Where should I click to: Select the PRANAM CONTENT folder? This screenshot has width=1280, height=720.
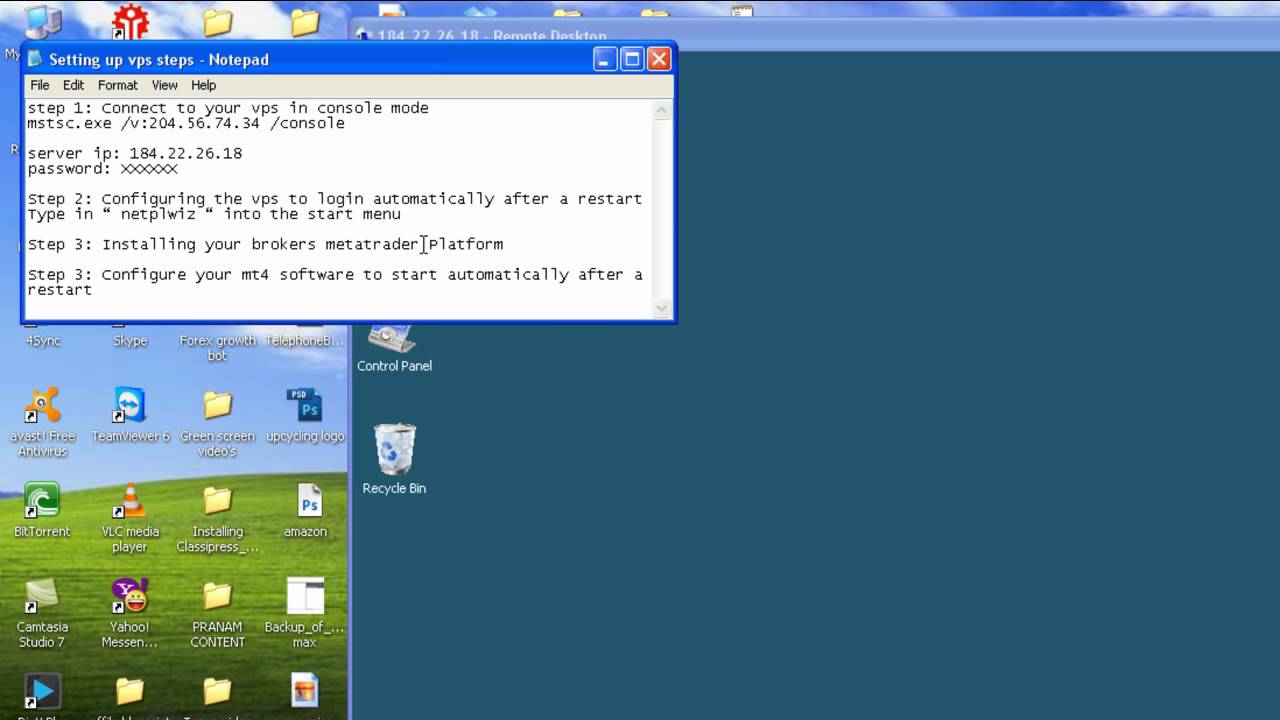tap(217, 613)
